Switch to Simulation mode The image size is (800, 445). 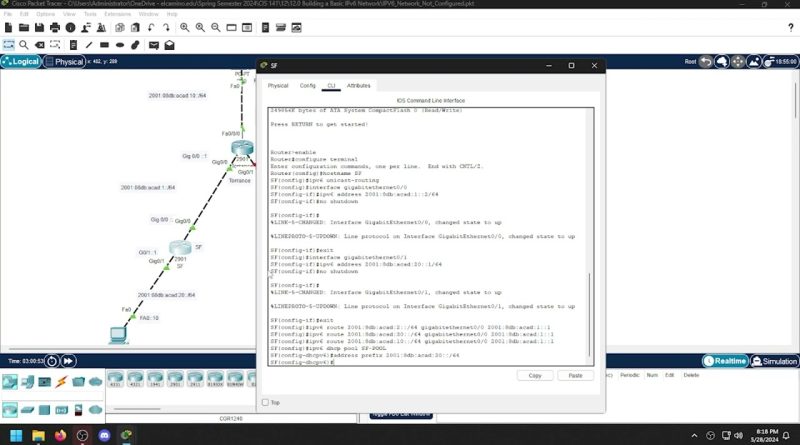pyautogui.click(x=774, y=361)
